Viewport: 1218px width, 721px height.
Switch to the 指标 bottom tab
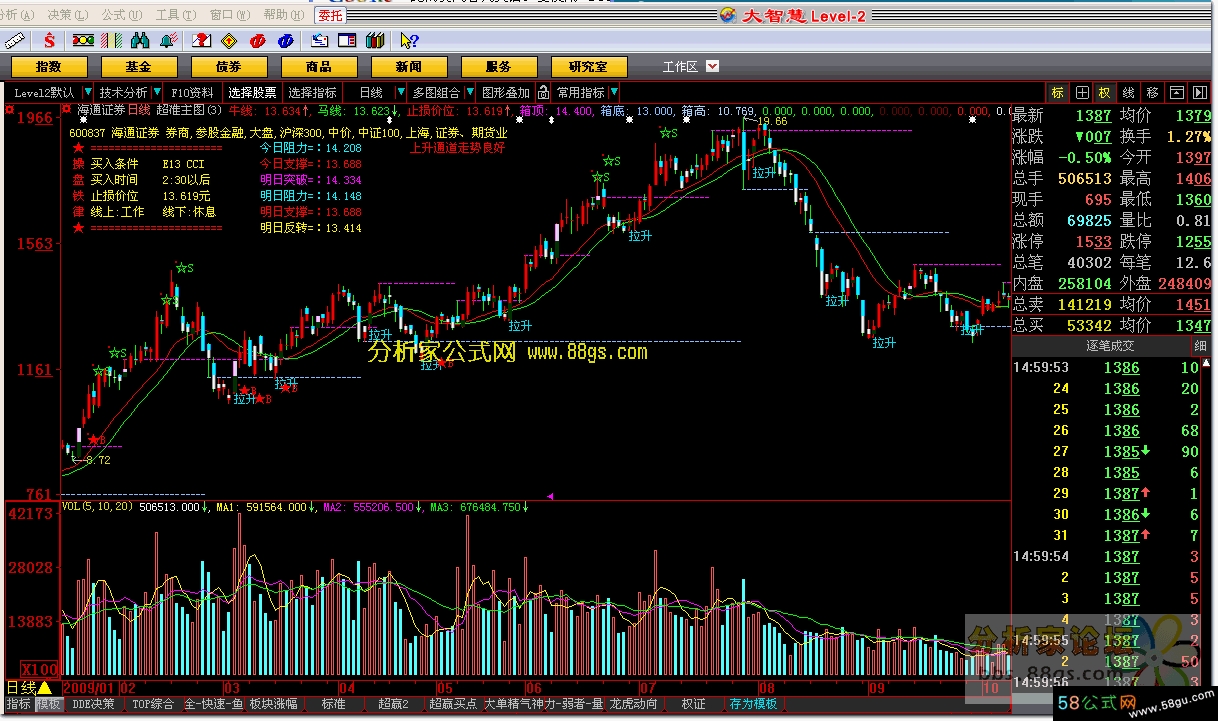pos(18,704)
